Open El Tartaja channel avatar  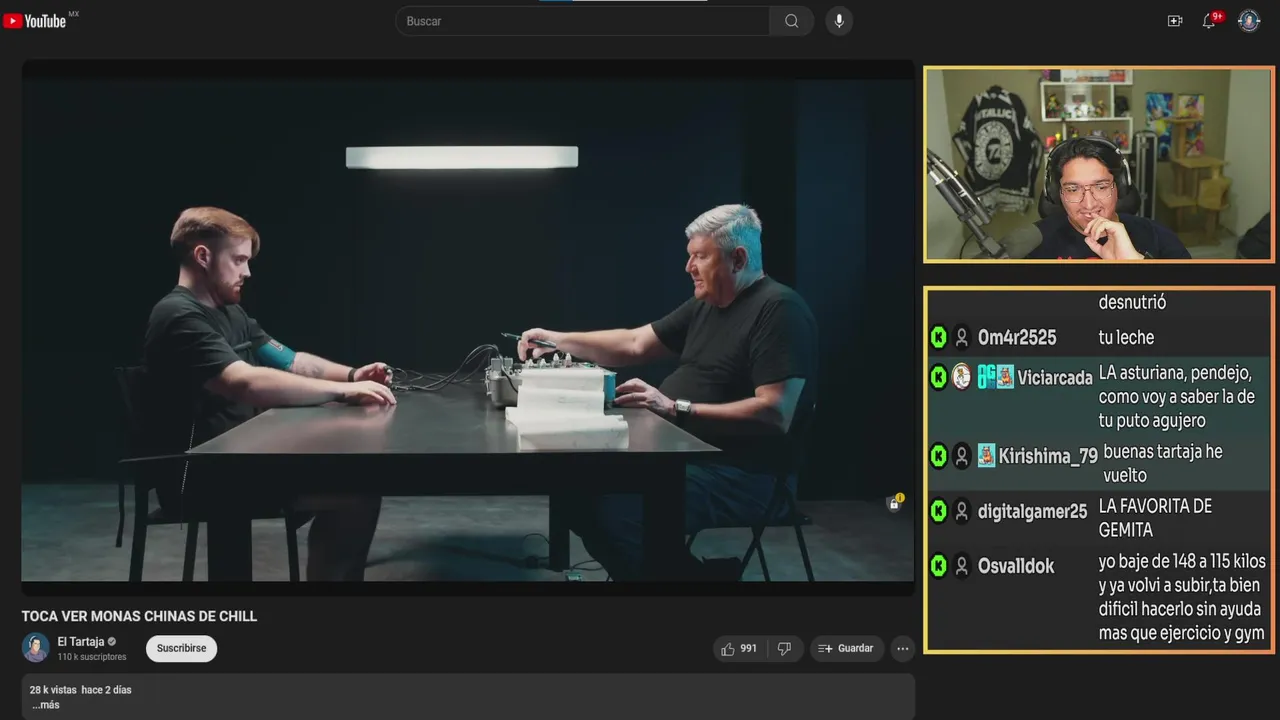click(x=36, y=648)
